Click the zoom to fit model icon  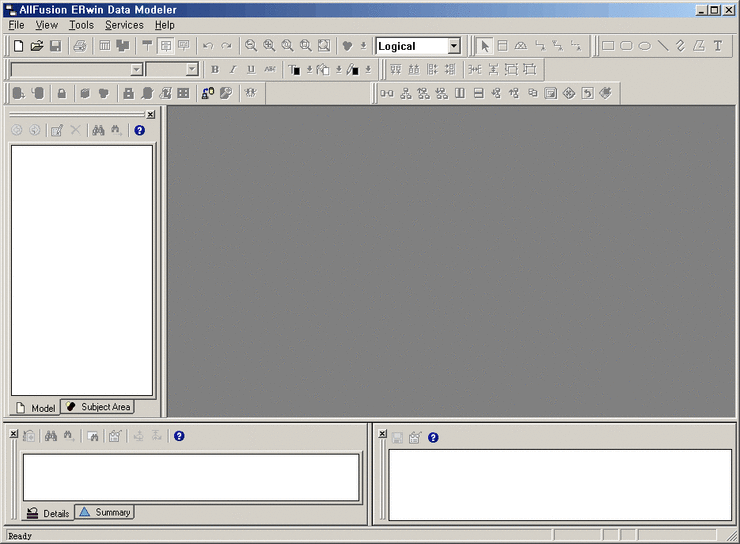coord(324,46)
